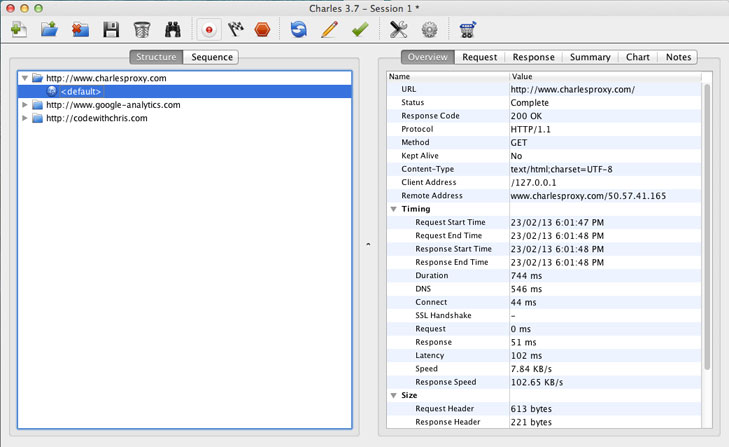The width and height of the screenshot is (729, 447).
Task: Select the SSL Handshake row label
Action: (x=443, y=315)
